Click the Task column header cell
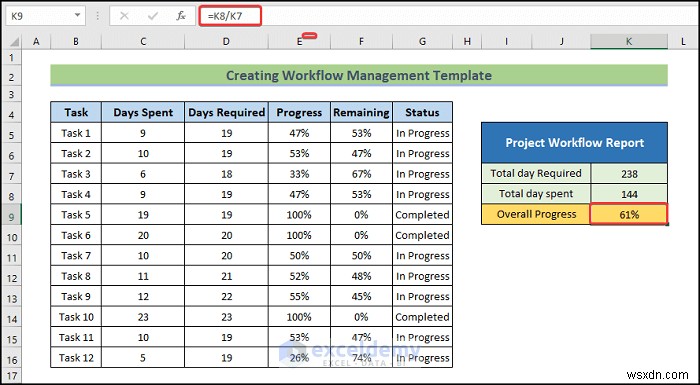 pos(76,112)
